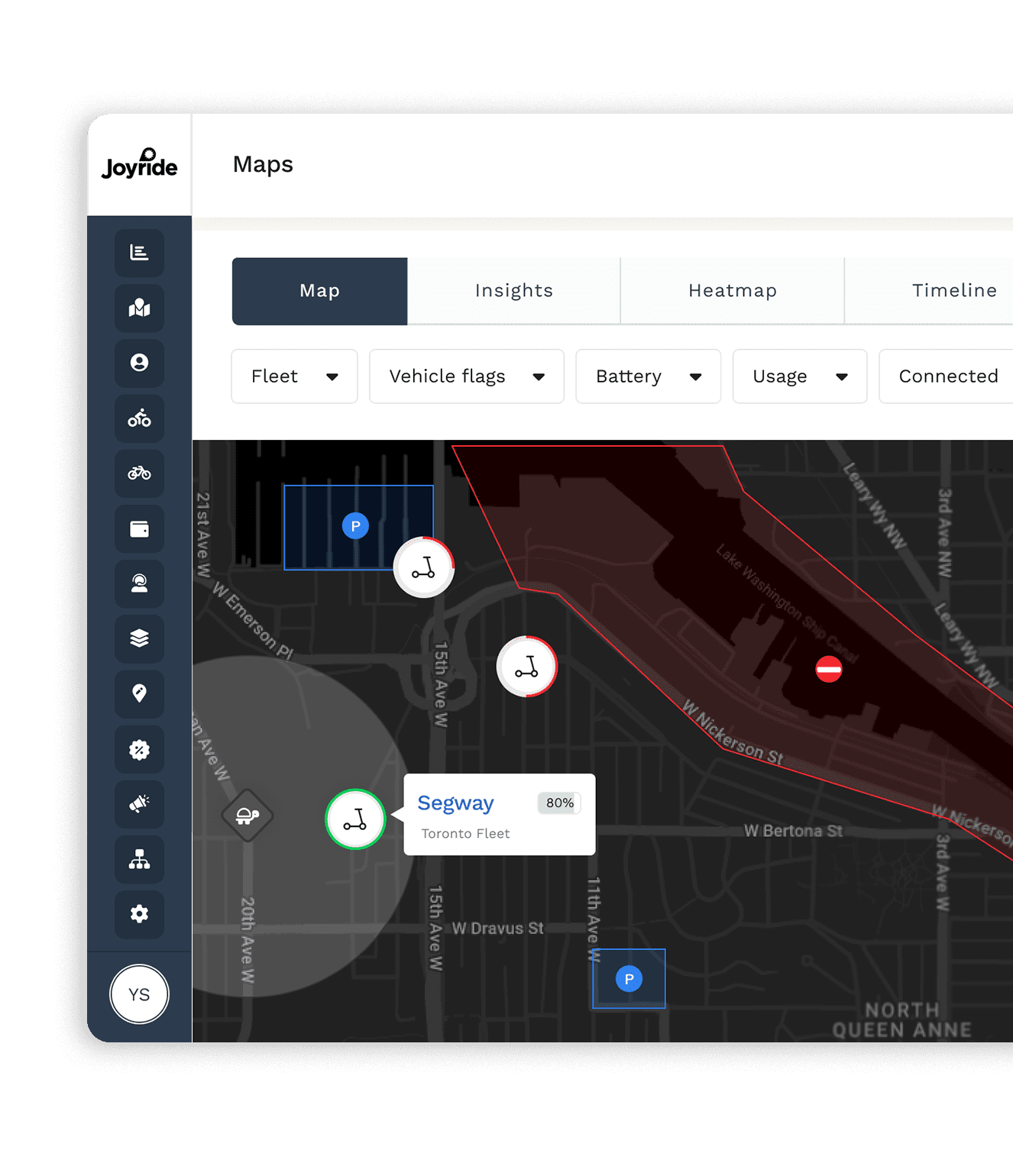Select the scooter marker near 15th Ave W
Image resolution: width=1013 pixels, height=1176 pixels.
(x=527, y=667)
